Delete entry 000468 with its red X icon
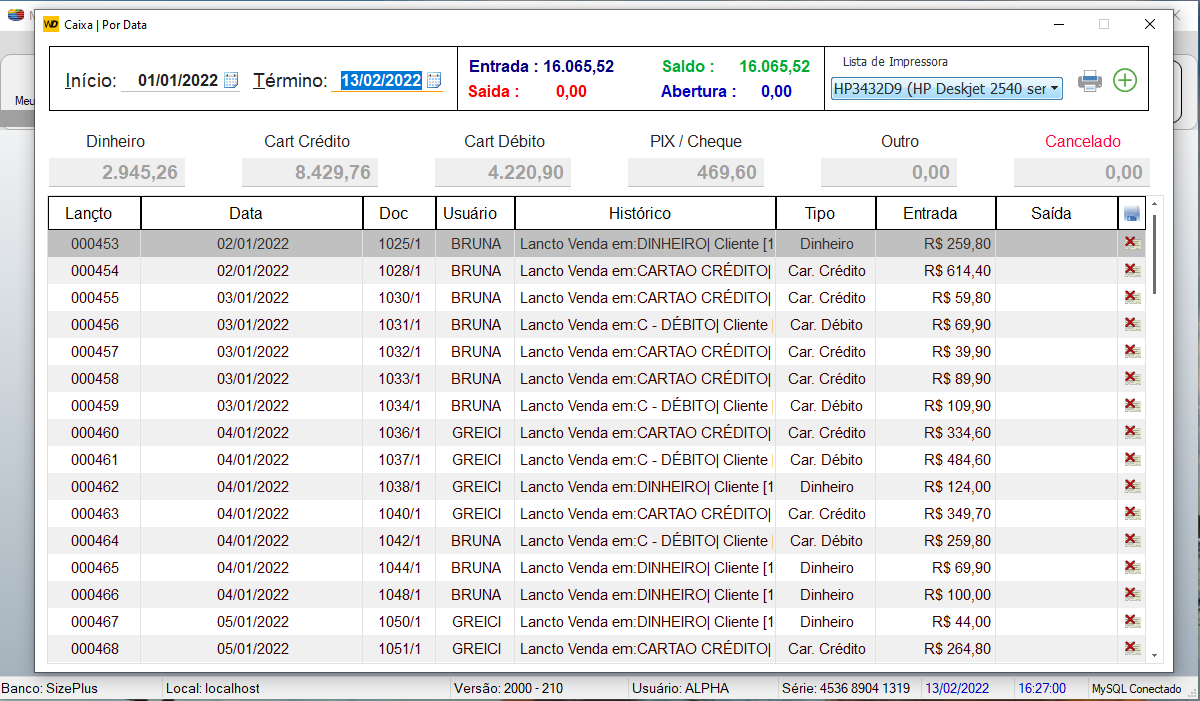1200x701 pixels. [x=1132, y=648]
